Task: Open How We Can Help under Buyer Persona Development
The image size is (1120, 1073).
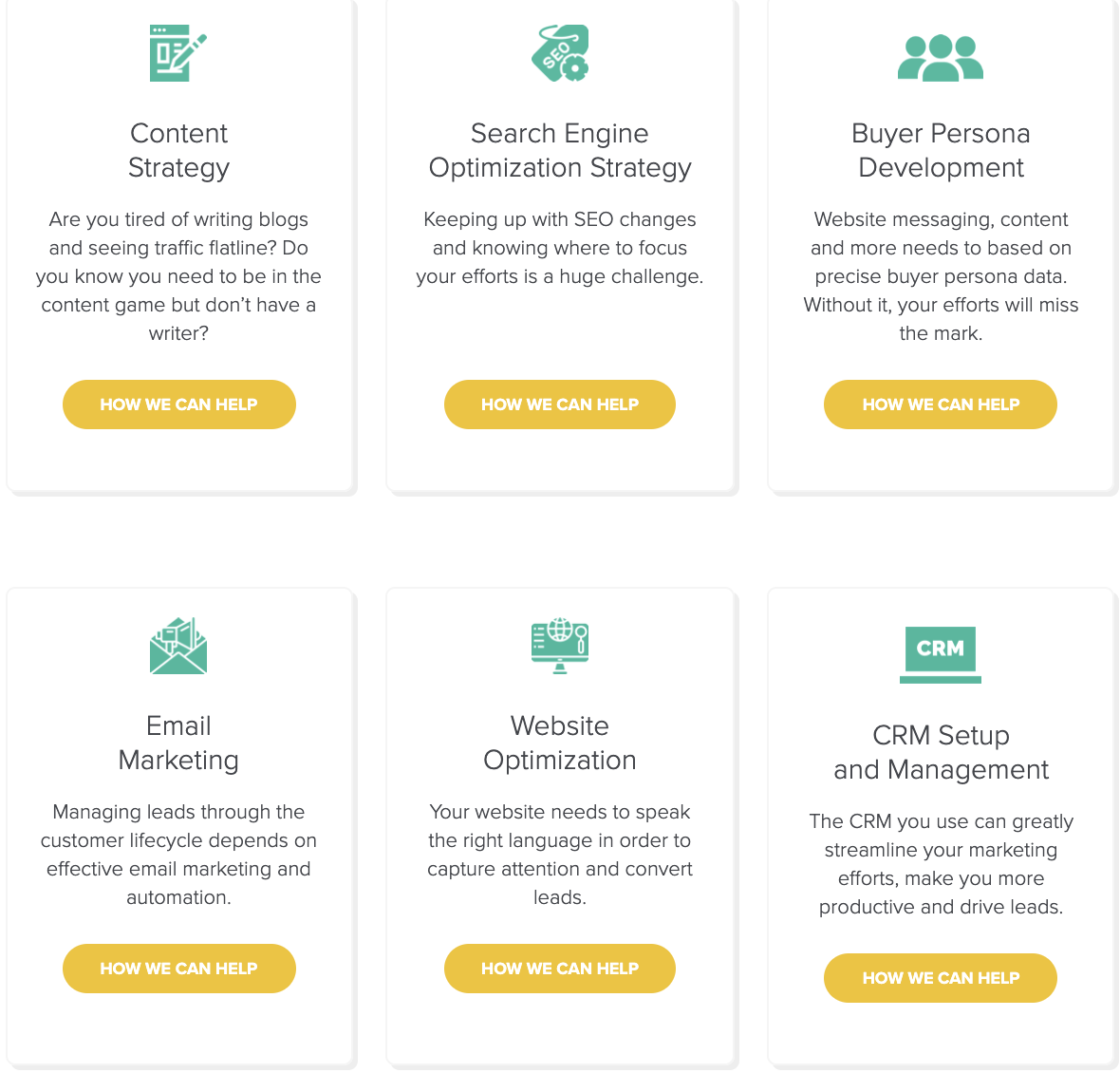Action: (940, 405)
